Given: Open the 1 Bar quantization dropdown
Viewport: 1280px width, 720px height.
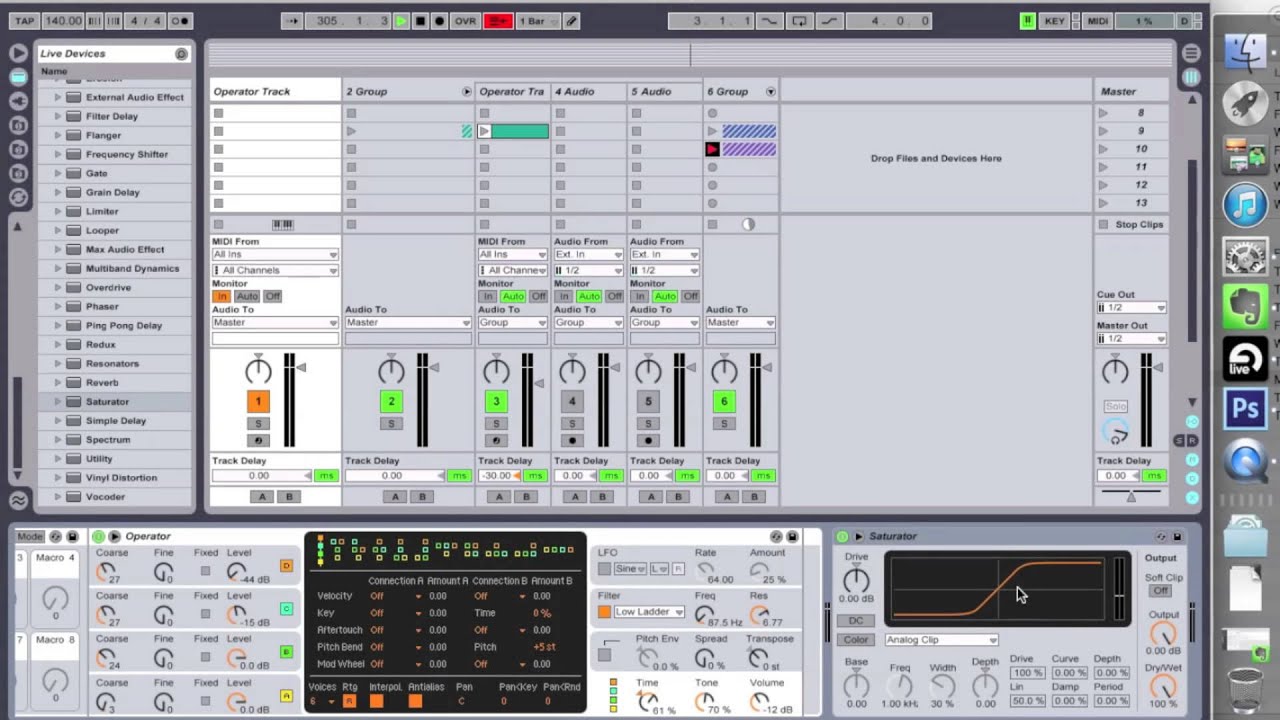Looking at the screenshot, I should coord(536,21).
